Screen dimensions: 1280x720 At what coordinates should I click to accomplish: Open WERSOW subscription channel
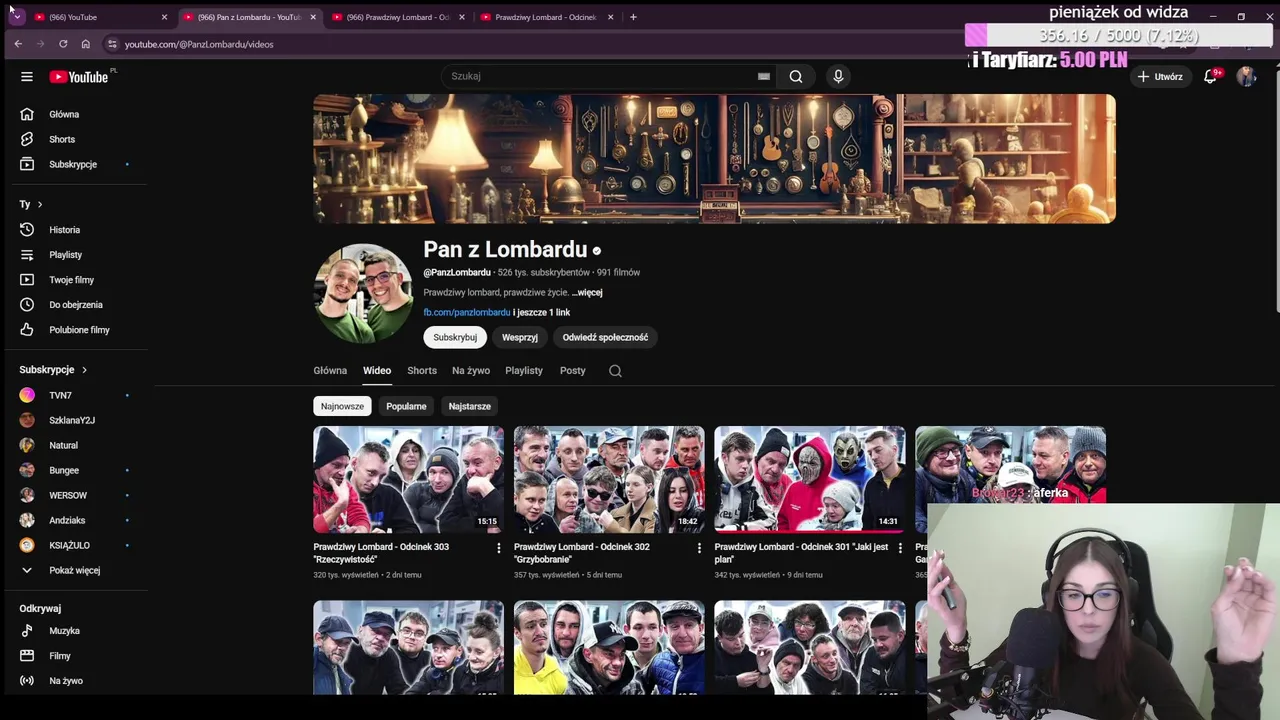68,496
